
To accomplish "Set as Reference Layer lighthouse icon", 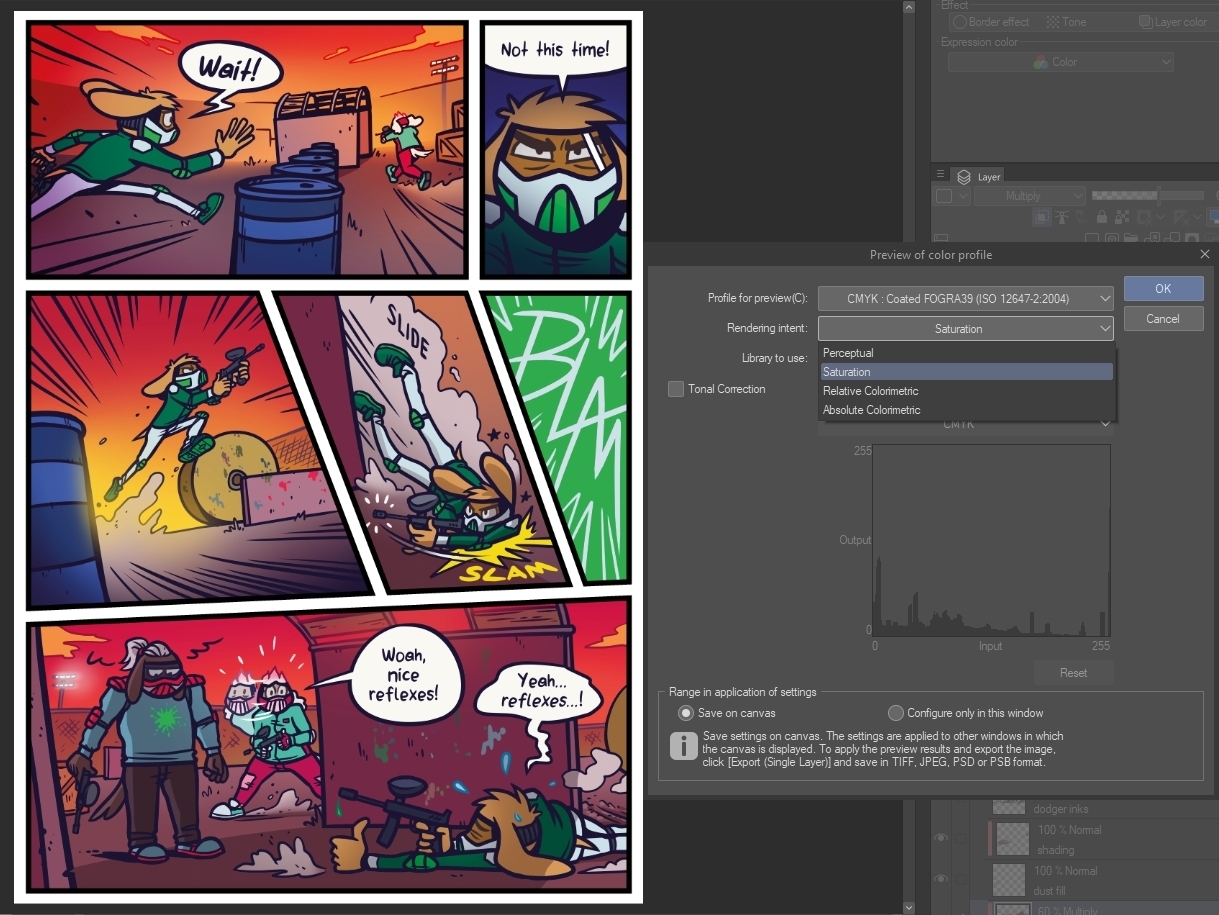I will tap(1062, 217).
